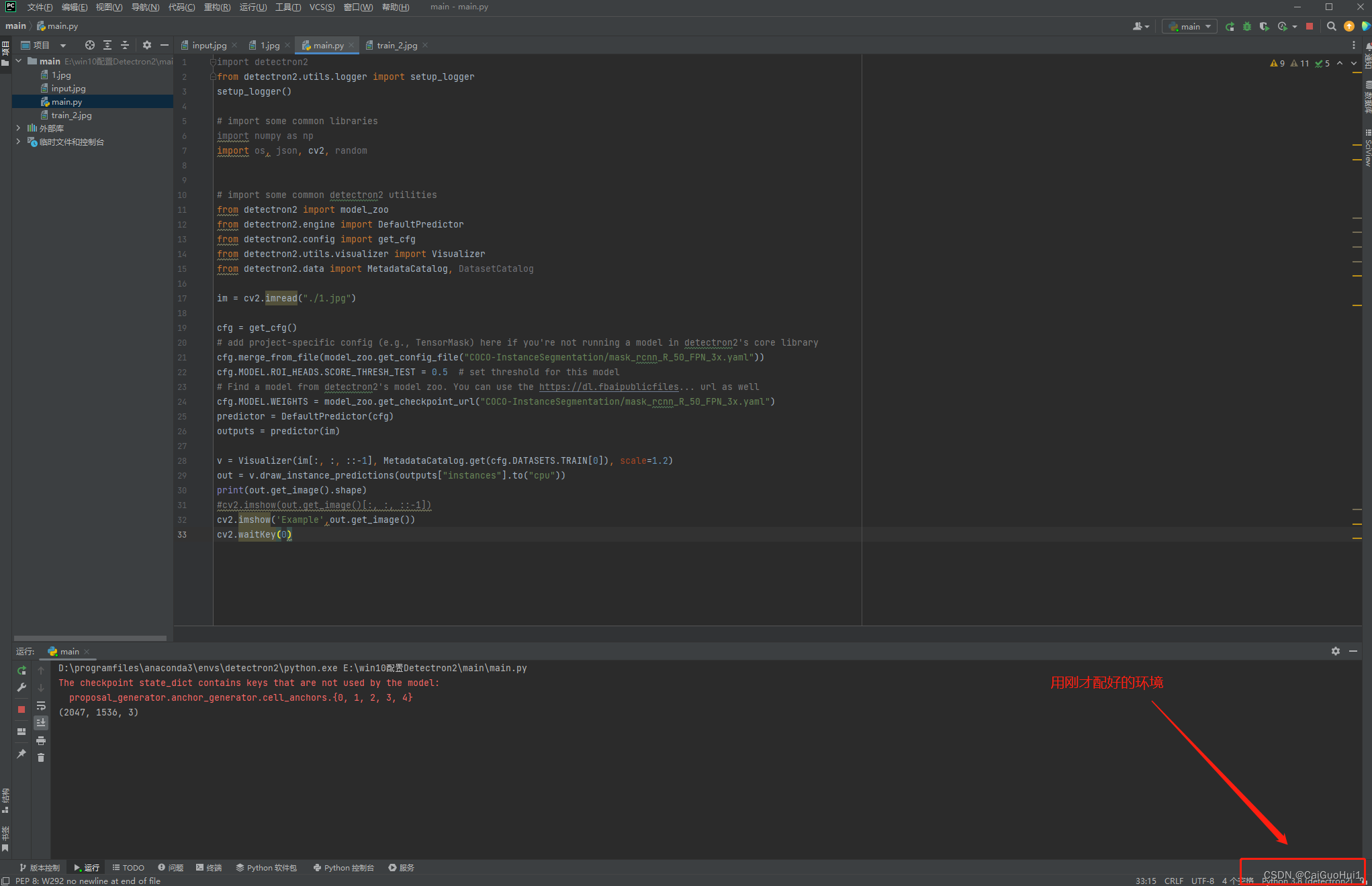Pin the Run tab

[21, 754]
